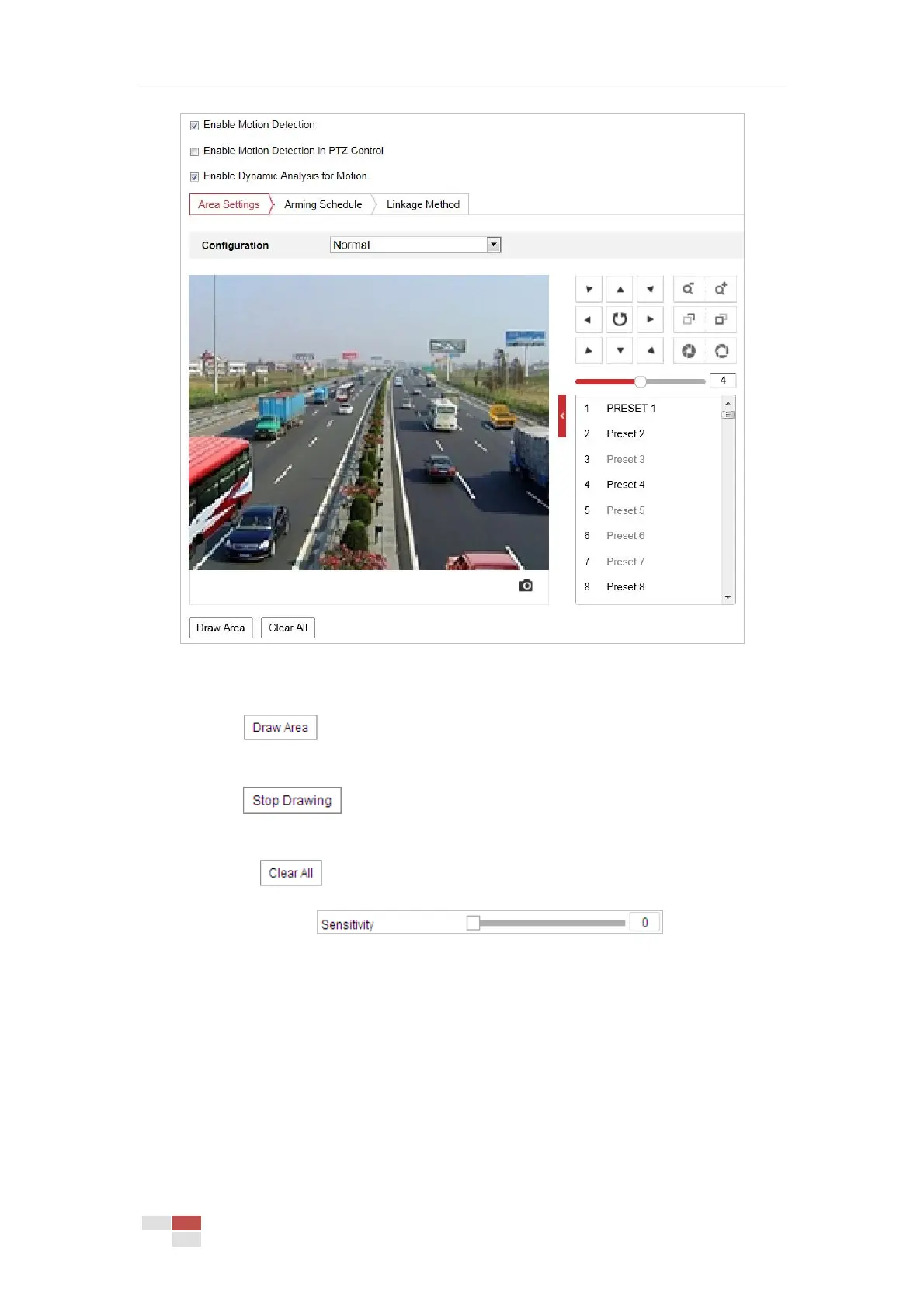Pan camera up-right with diagonal arrow

click(650, 289)
